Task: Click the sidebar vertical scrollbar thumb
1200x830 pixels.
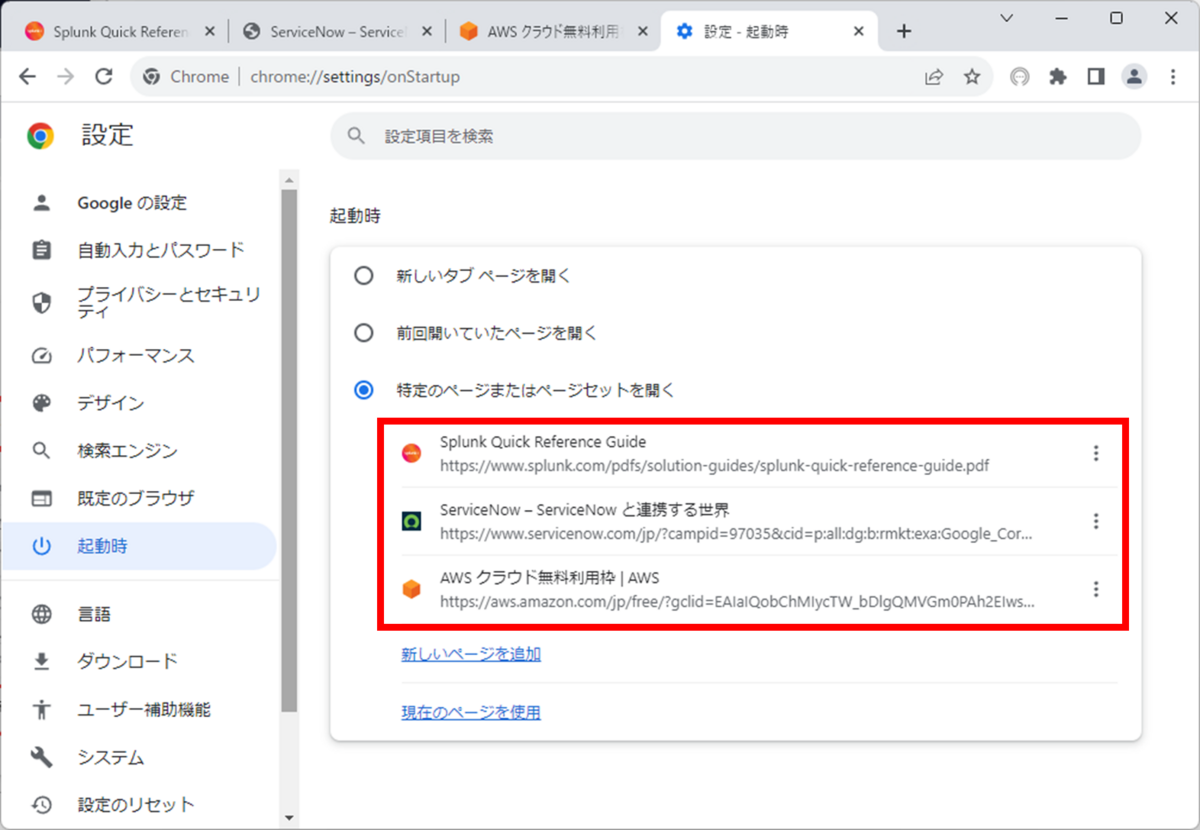Action: coord(290,450)
